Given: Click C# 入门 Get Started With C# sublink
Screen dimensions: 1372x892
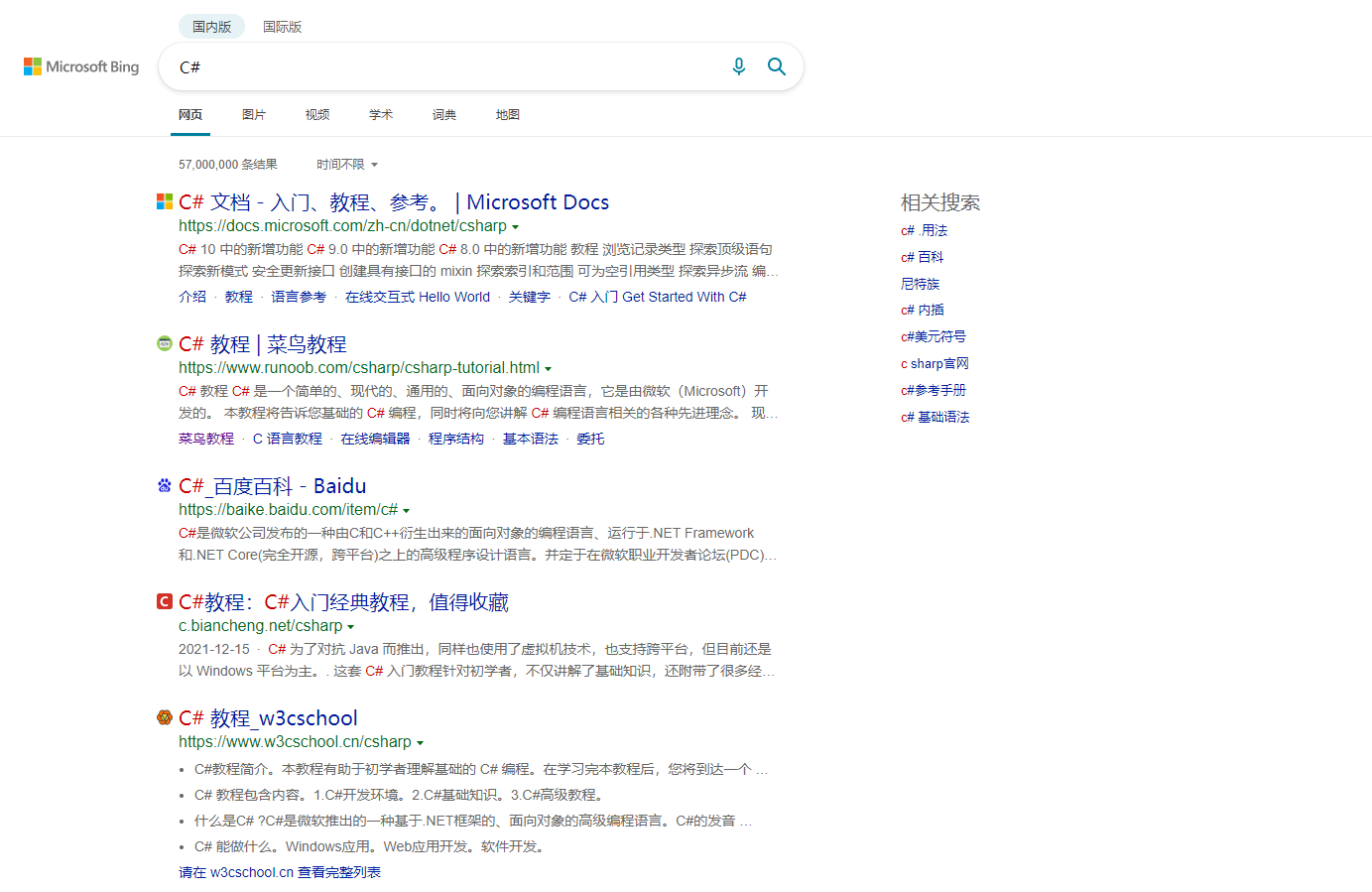Looking at the screenshot, I should (x=658, y=297).
